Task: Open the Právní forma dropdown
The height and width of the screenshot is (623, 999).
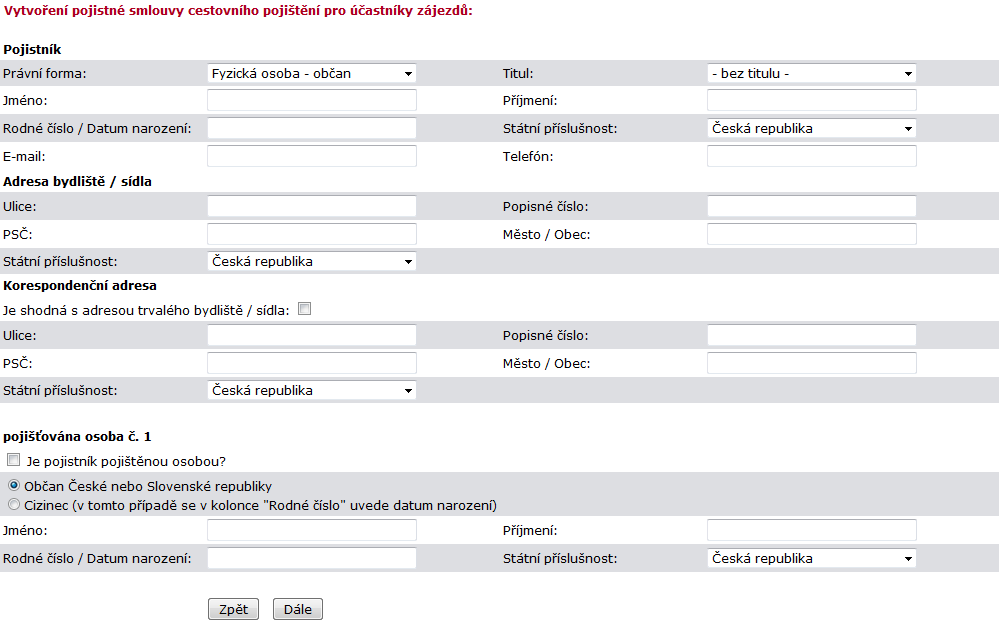Action: [x=312, y=73]
